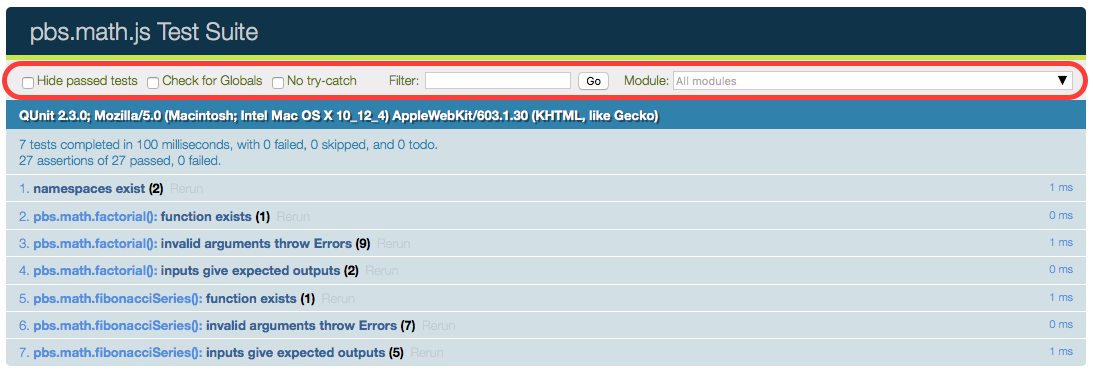Viewport: 1093px width, 374px height.
Task: Click the Filter: label
Action: coord(404,81)
